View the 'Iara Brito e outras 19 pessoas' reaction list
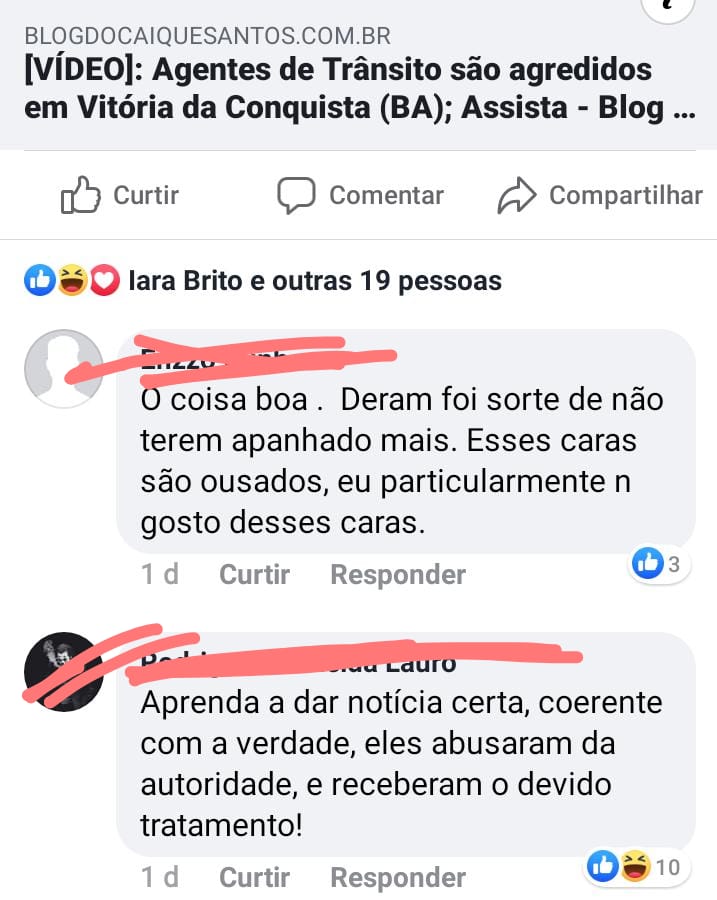The height and width of the screenshot is (900, 717). [315, 281]
